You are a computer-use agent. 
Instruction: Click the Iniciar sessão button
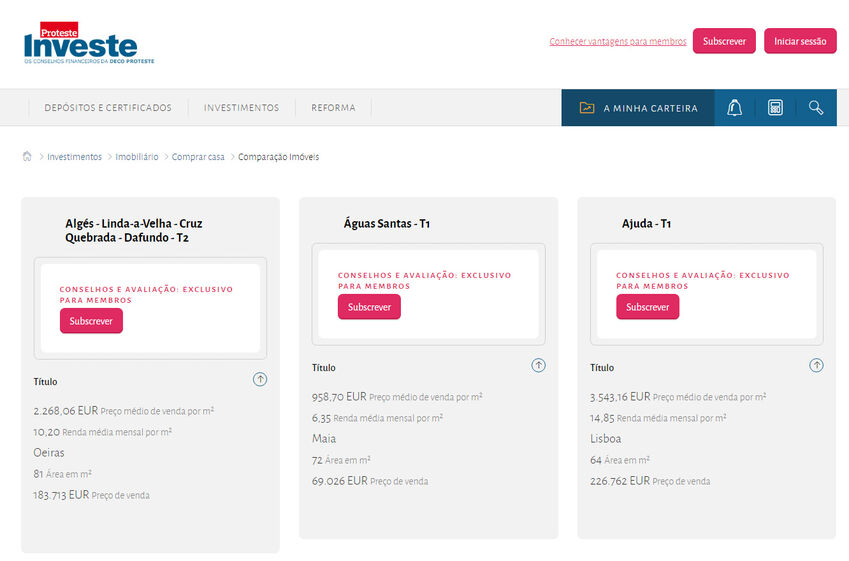[x=800, y=41]
